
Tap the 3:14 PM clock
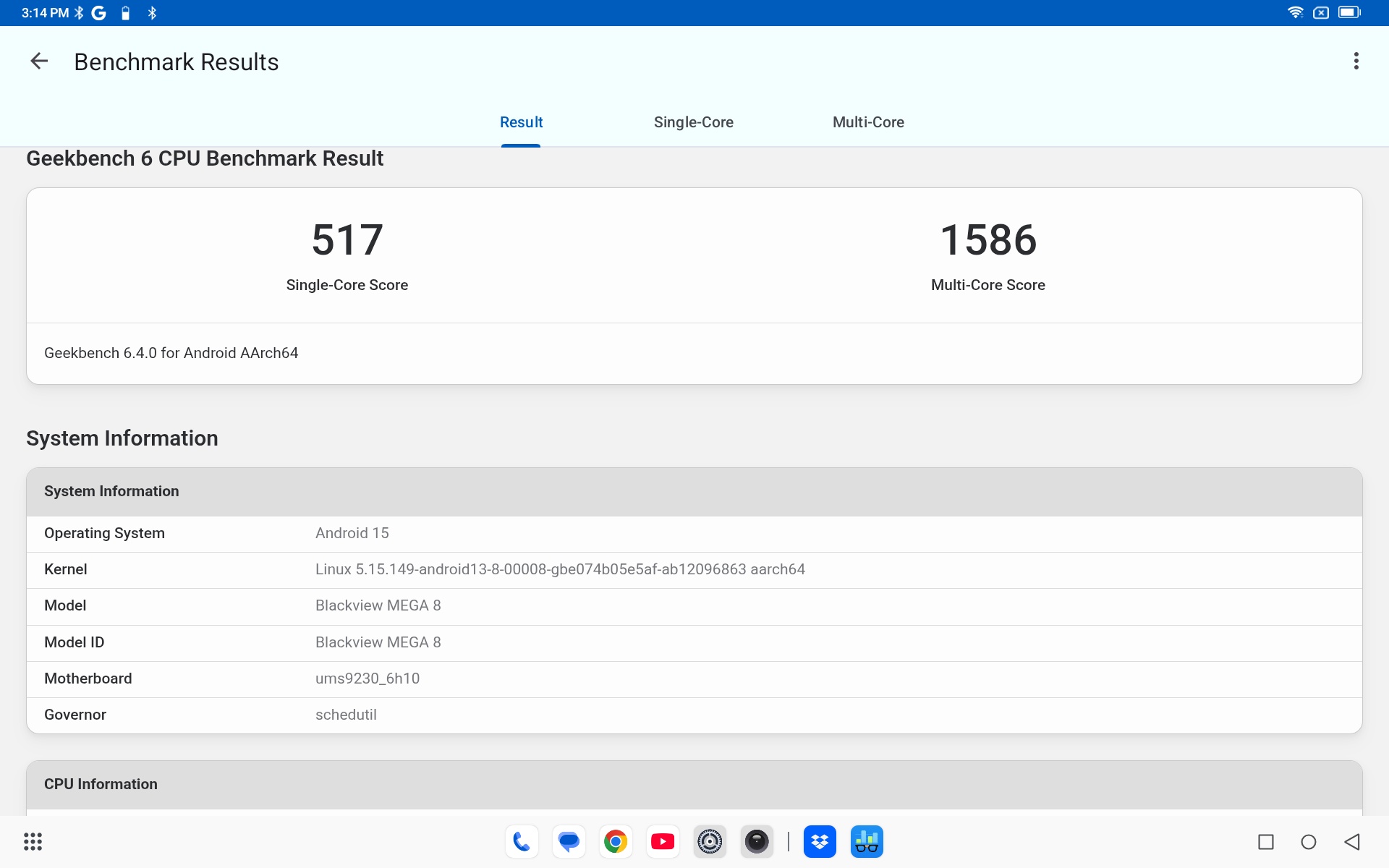pyautogui.click(x=45, y=13)
